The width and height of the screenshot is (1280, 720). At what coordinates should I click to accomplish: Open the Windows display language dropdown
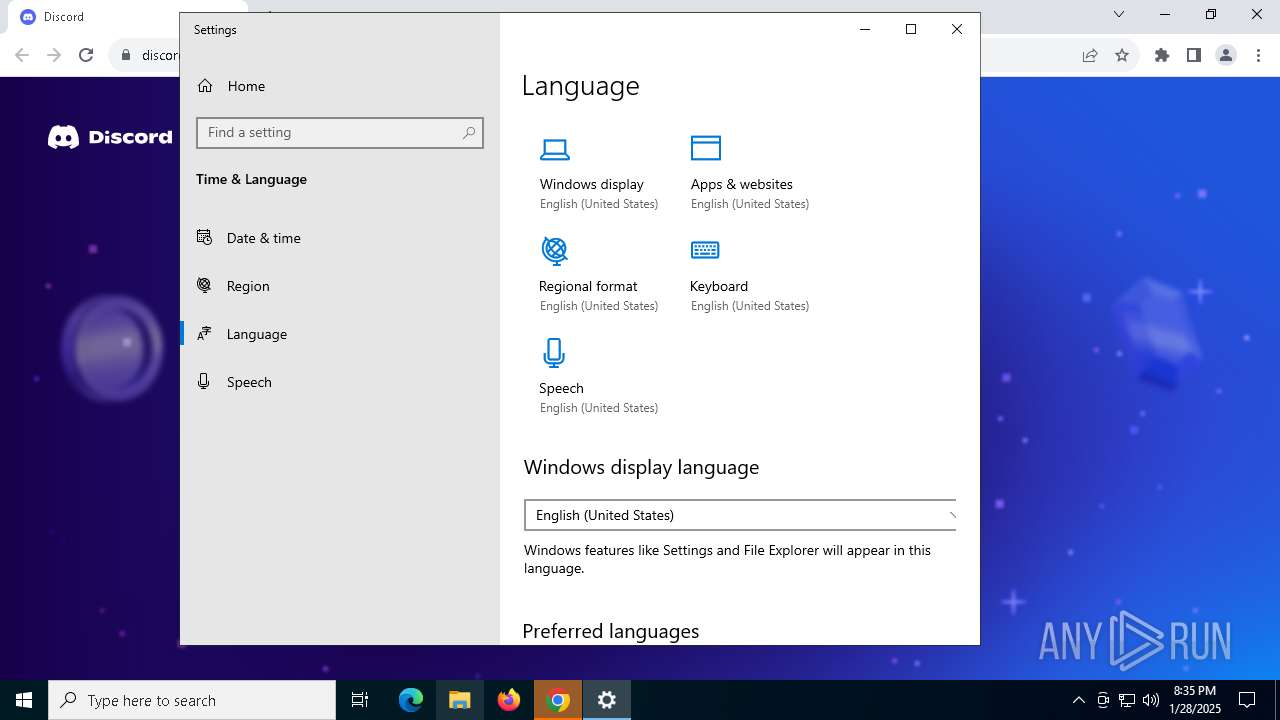click(x=740, y=515)
